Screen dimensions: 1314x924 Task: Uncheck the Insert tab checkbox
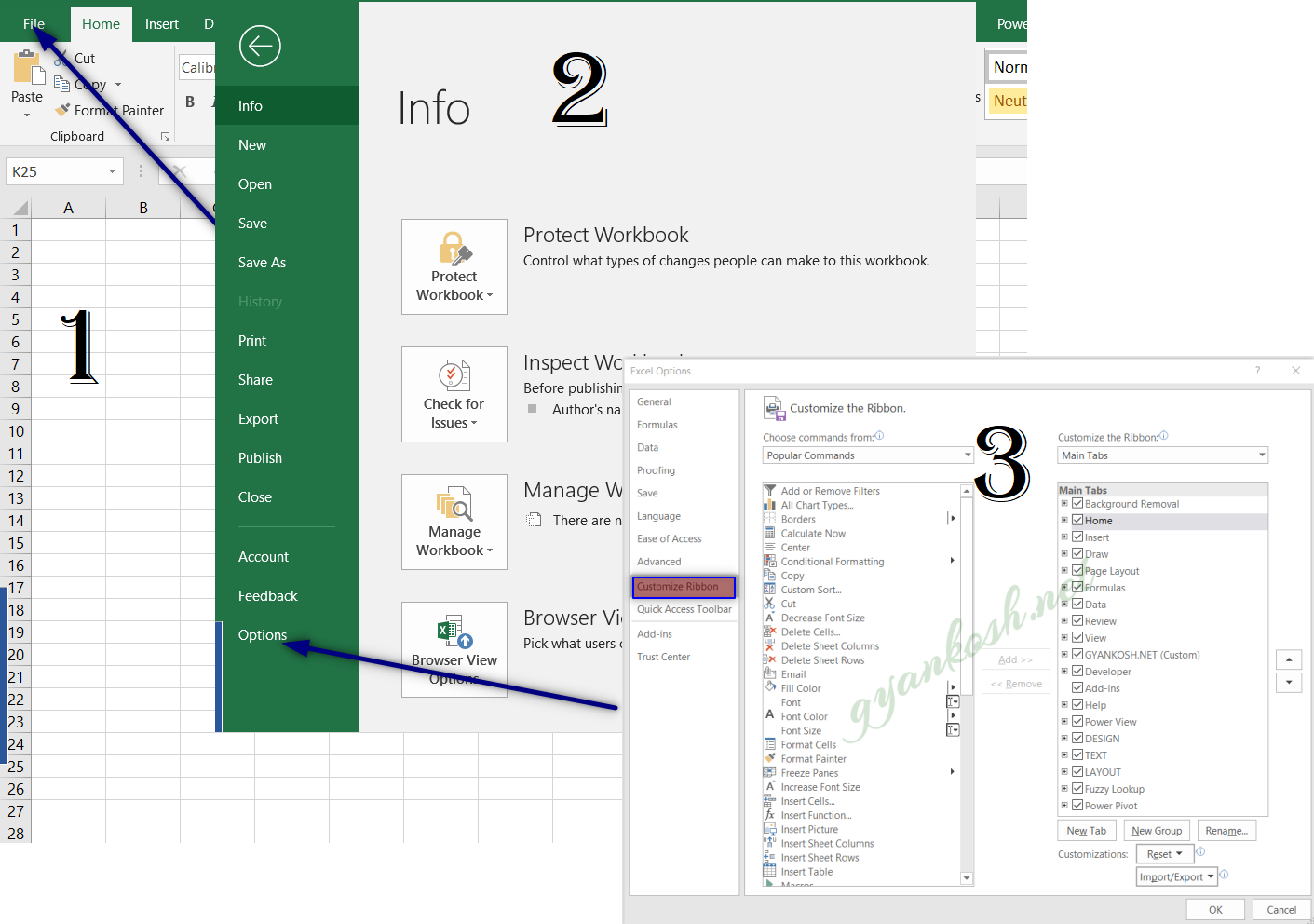pos(1077,537)
